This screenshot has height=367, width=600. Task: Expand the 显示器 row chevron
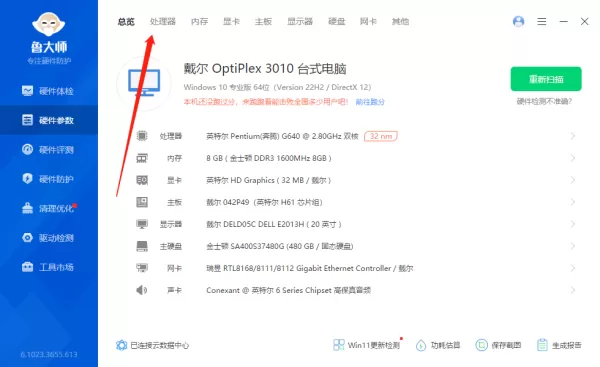572,224
